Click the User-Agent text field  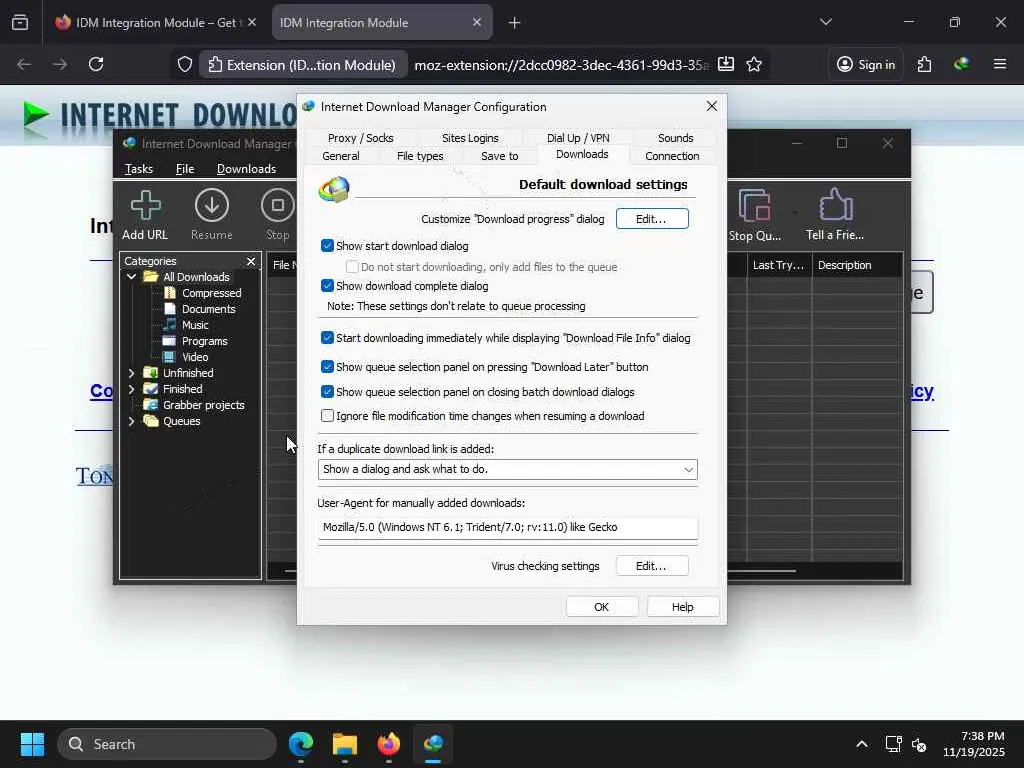click(x=507, y=528)
